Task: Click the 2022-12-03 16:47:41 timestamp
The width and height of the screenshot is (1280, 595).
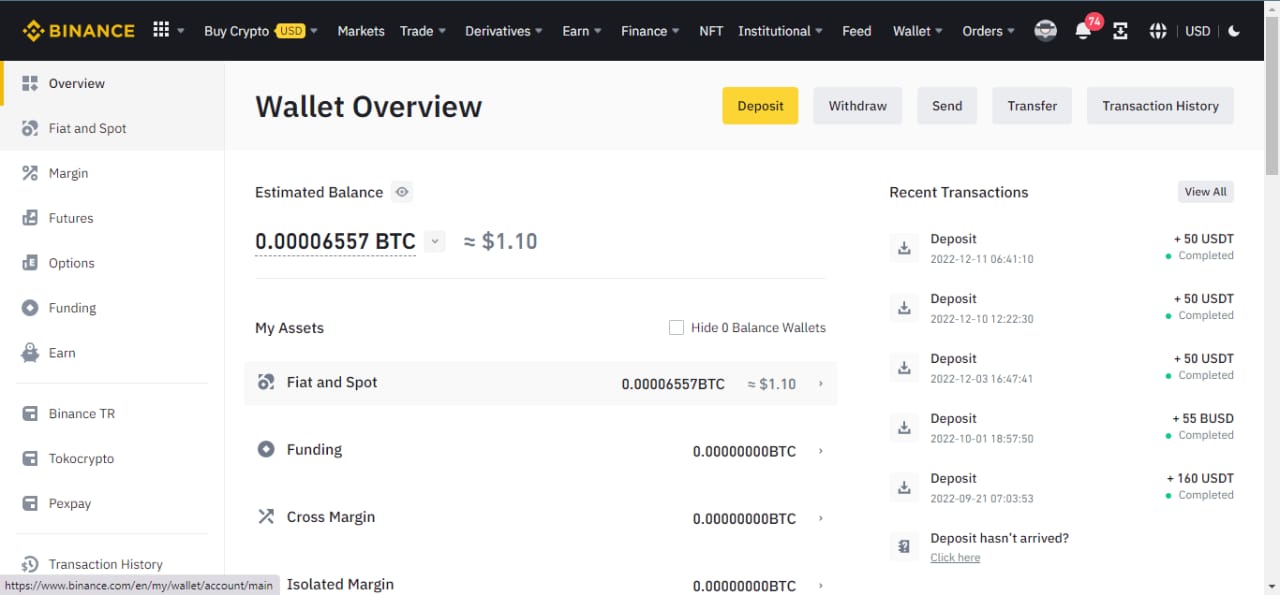Action: pyautogui.click(x=982, y=379)
